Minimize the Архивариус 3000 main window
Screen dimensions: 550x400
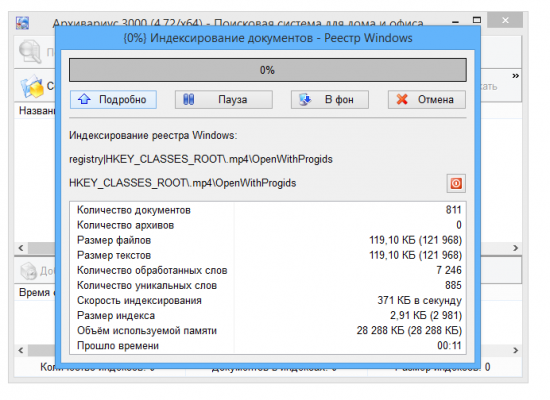[455, 21]
